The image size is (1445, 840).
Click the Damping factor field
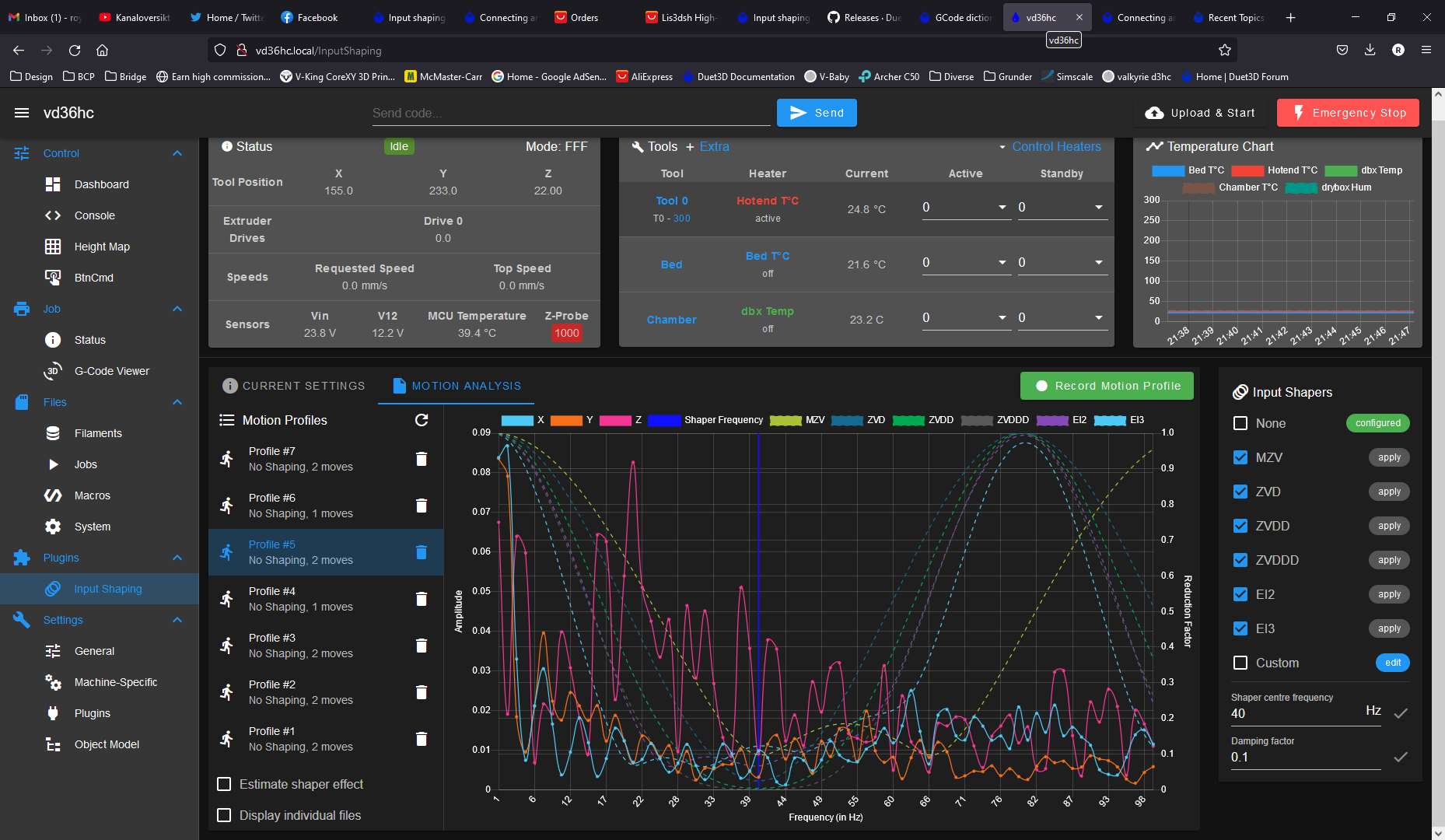[1305, 757]
